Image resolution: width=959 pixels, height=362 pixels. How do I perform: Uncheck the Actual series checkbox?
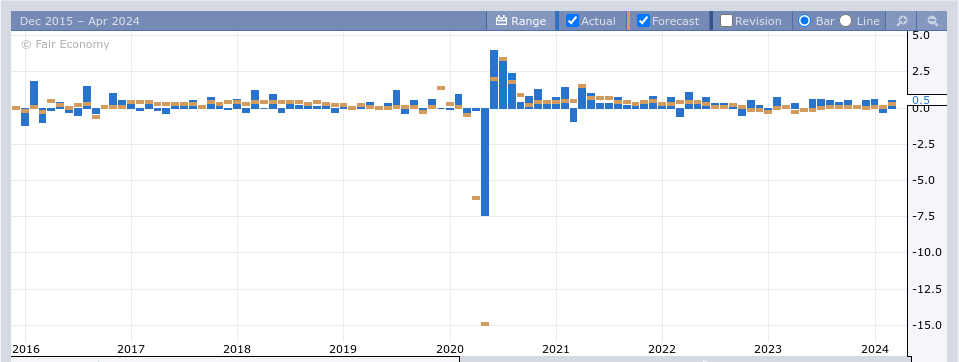pyautogui.click(x=572, y=21)
